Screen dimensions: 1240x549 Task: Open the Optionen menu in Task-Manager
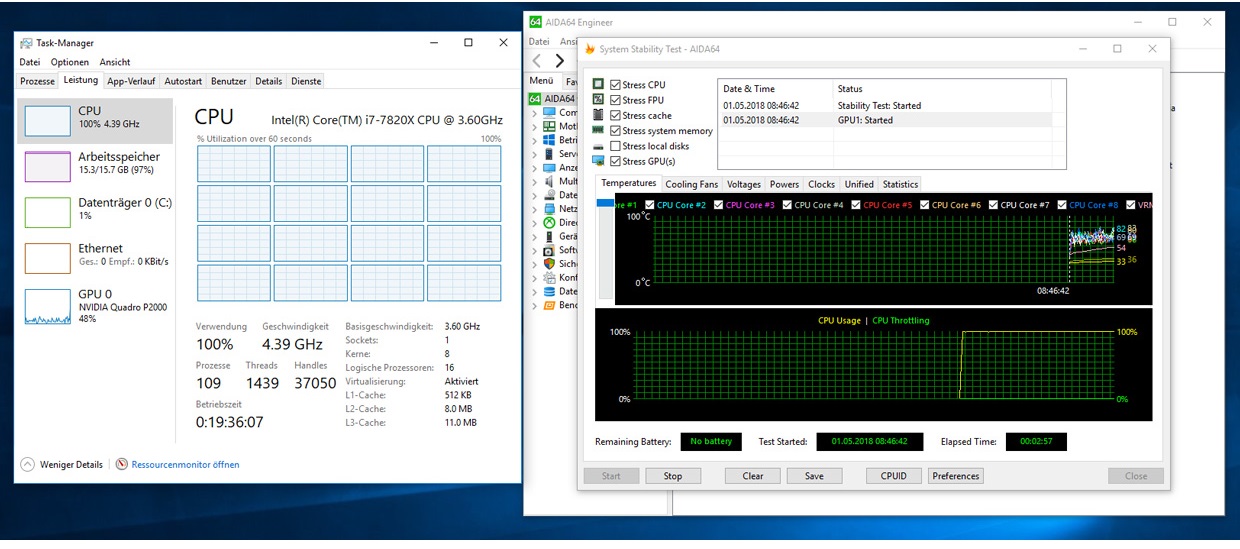[70, 62]
